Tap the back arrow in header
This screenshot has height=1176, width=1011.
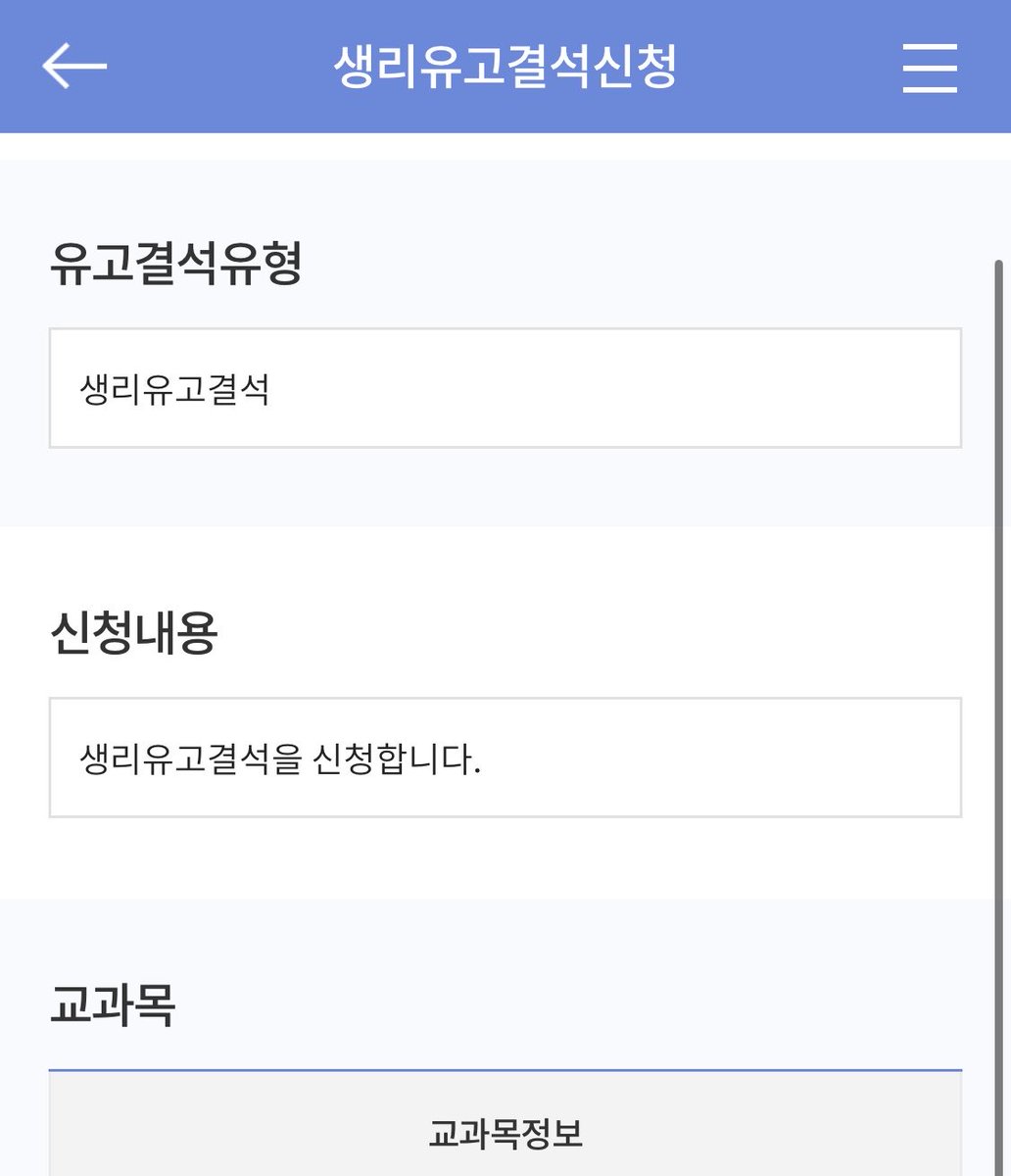click(74, 67)
